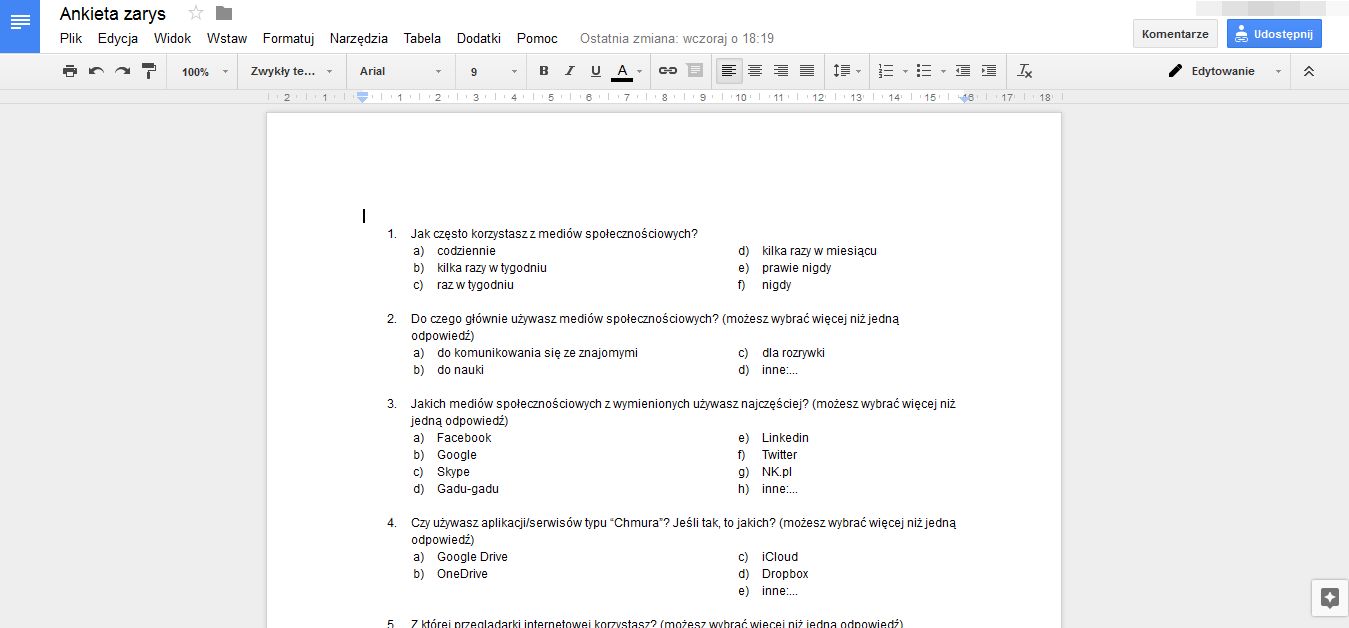Image resolution: width=1349 pixels, height=628 pixels.
Task: Click the answer text 'iCloud'
Action: pyautogui.click(x=780, y=557)
